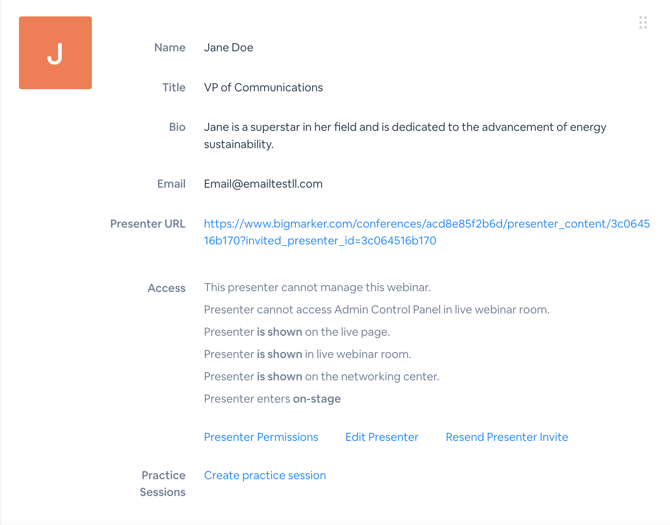670x525 pixels.
Task: Click the orange J avatar thumbnail
Action: coord(55,53)
